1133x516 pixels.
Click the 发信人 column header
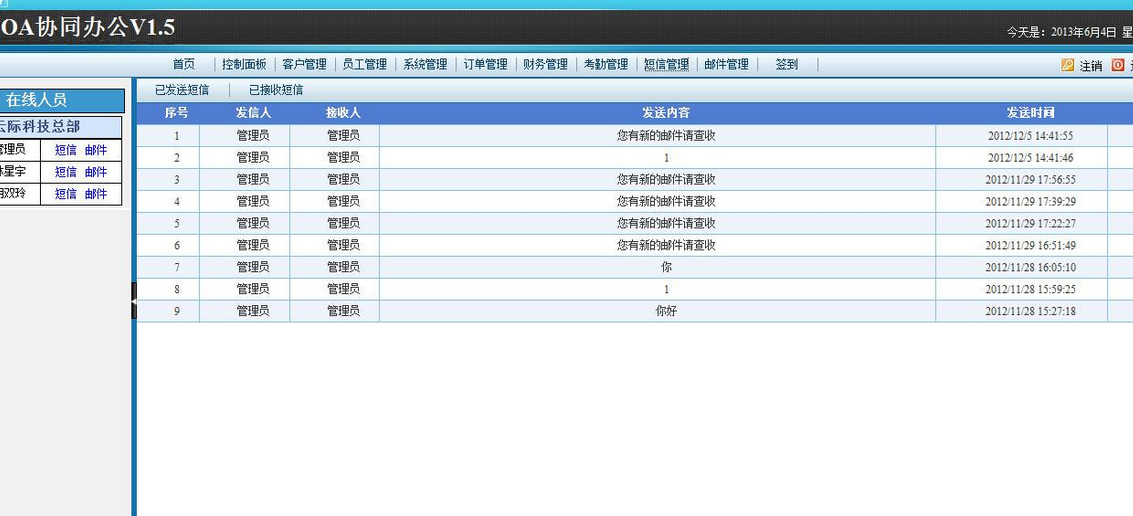pos(253,113)
